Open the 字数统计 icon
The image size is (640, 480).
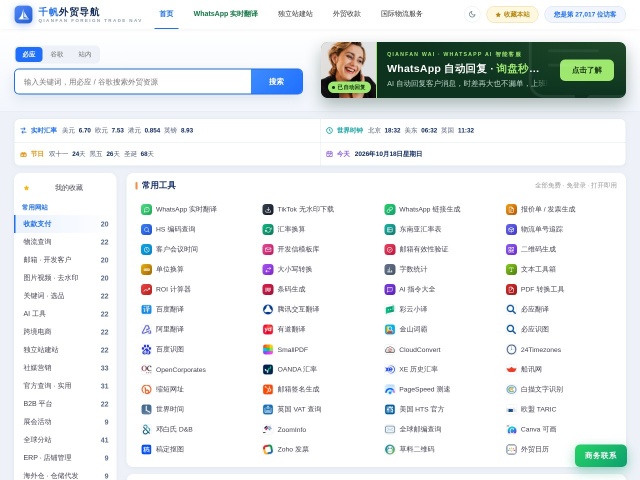pyautogui.click(x=390, y=269)
